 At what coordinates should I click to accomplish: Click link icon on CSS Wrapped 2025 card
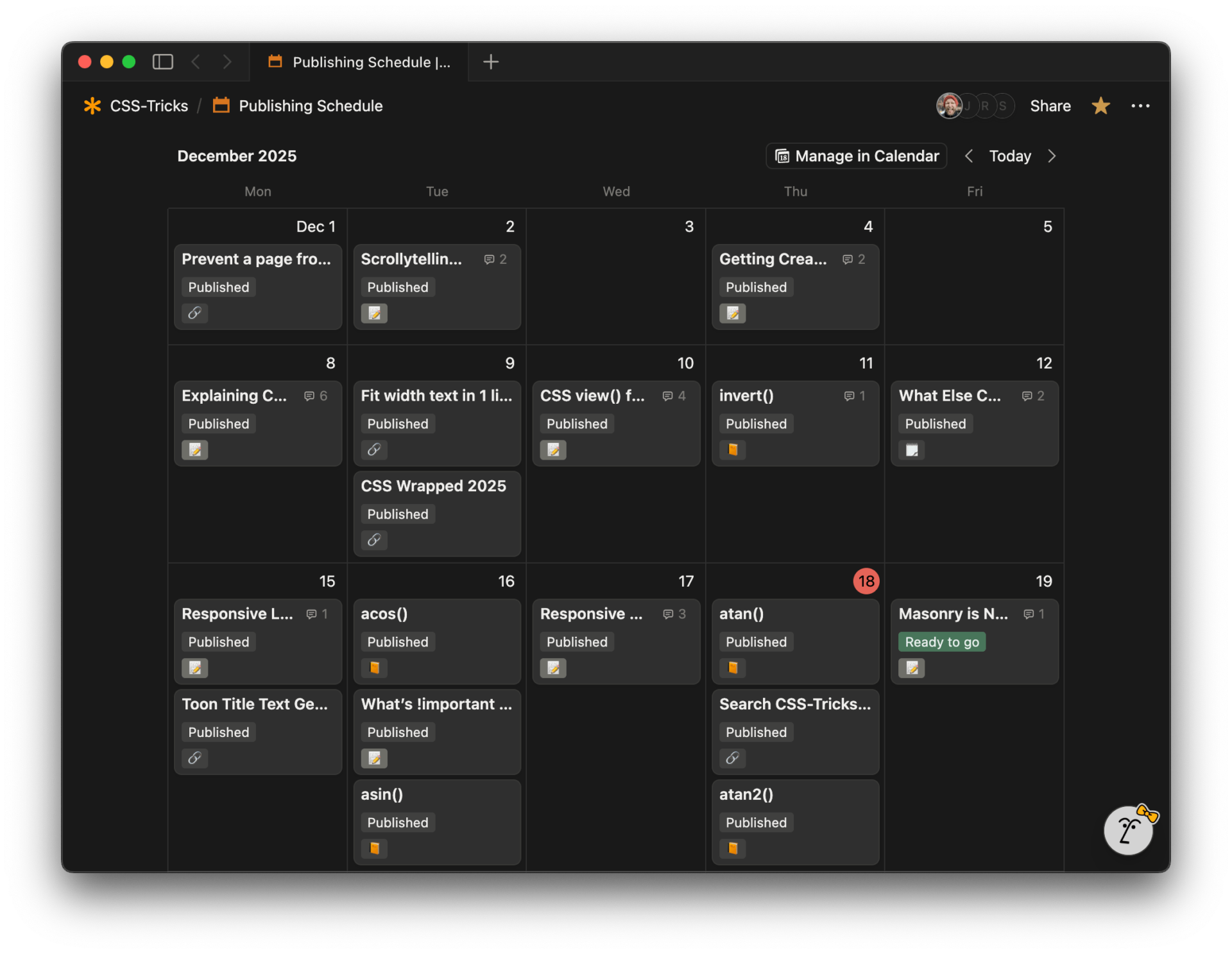pos(374,540)
